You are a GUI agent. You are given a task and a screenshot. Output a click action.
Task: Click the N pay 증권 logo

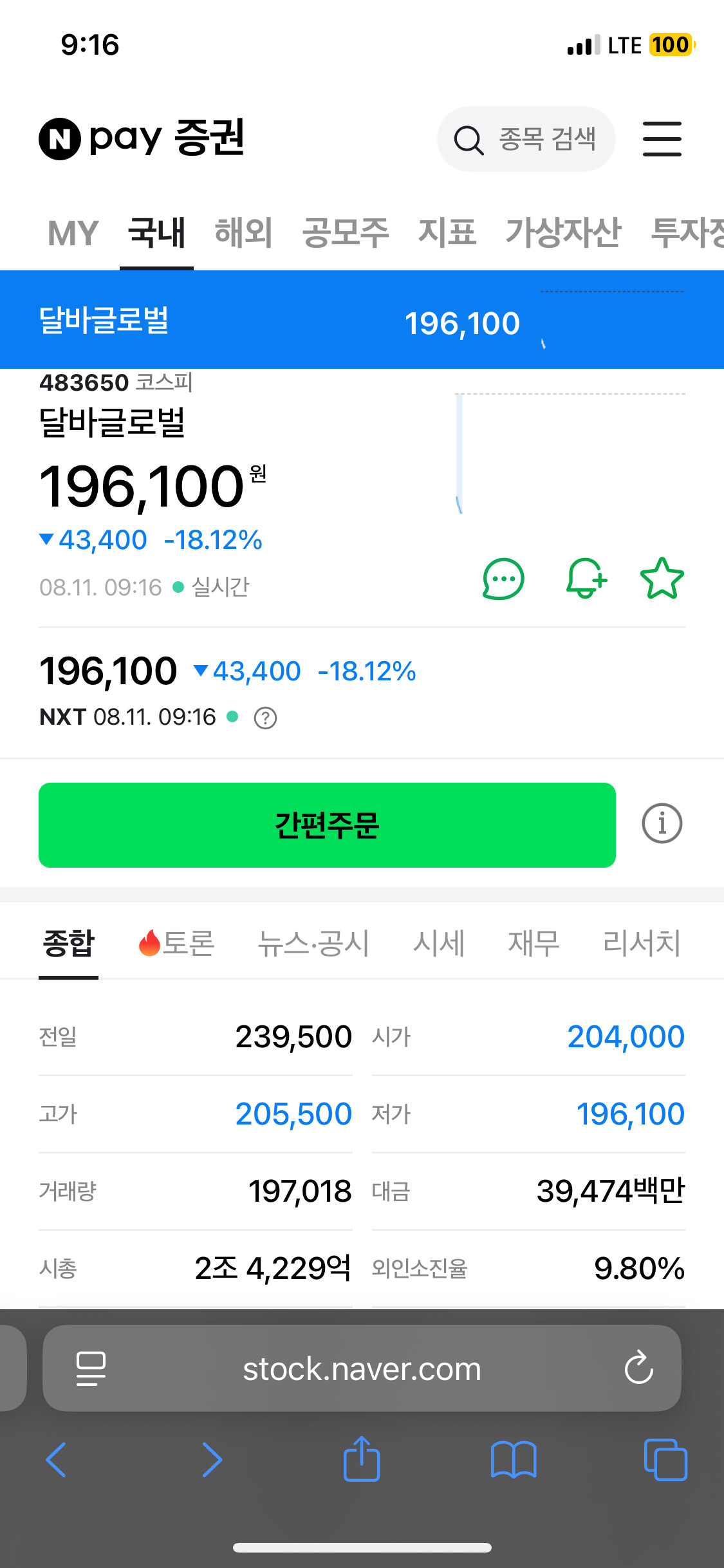(x=142, y=138)
